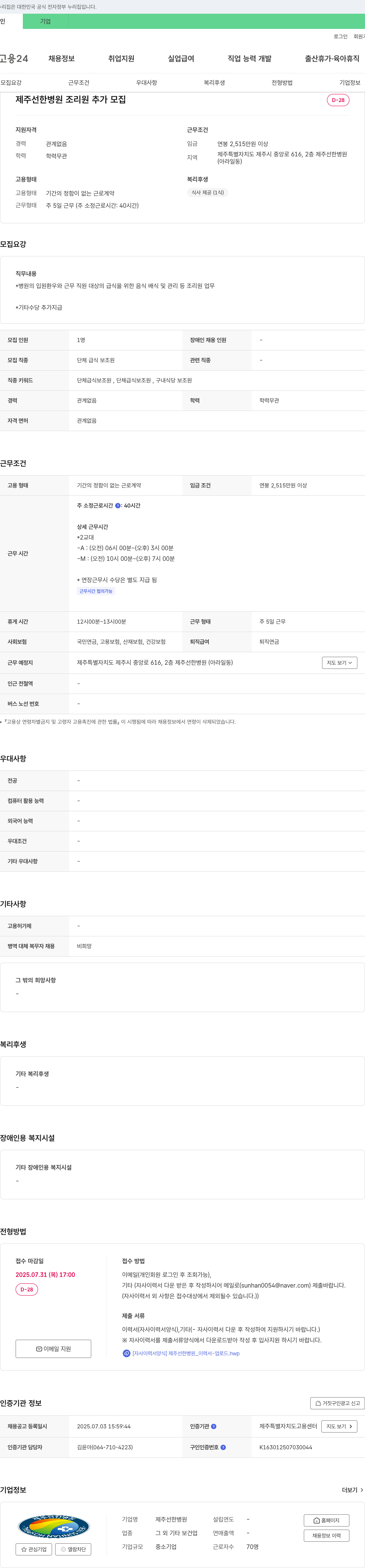The height and width of the screenshot is (1568, 365).
Task: Click the envelope icon on 이메일 지원
Action: (x=39, y=1349)
